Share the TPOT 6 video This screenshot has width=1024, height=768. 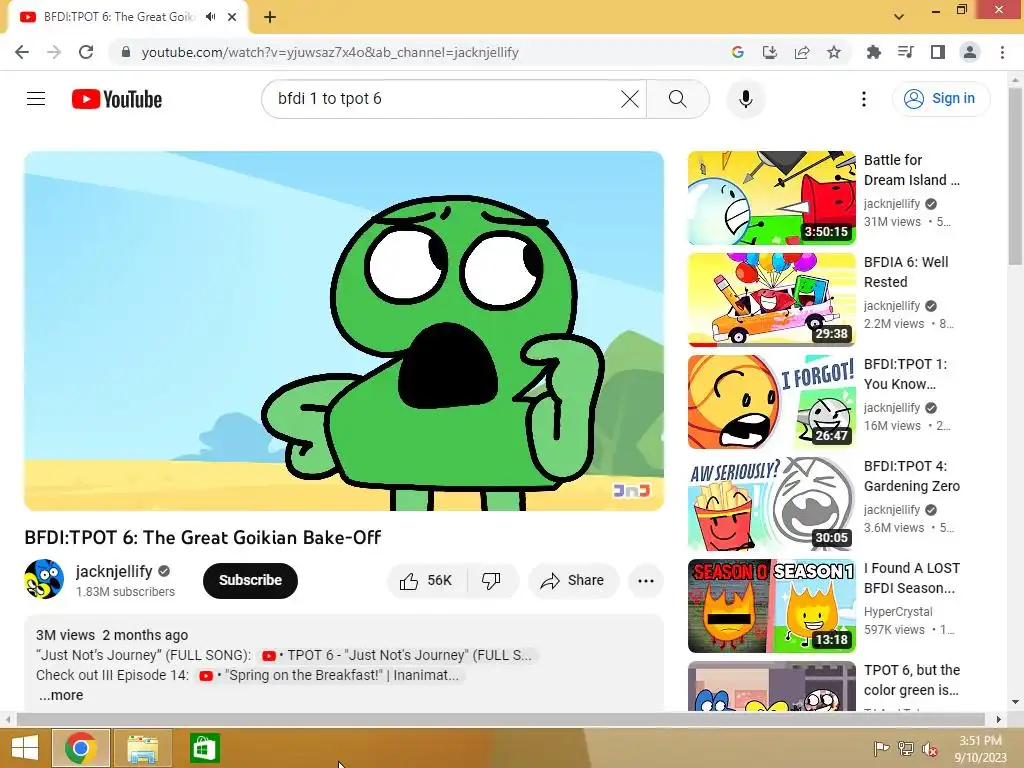pyautogui.click(x=573, y=581)
